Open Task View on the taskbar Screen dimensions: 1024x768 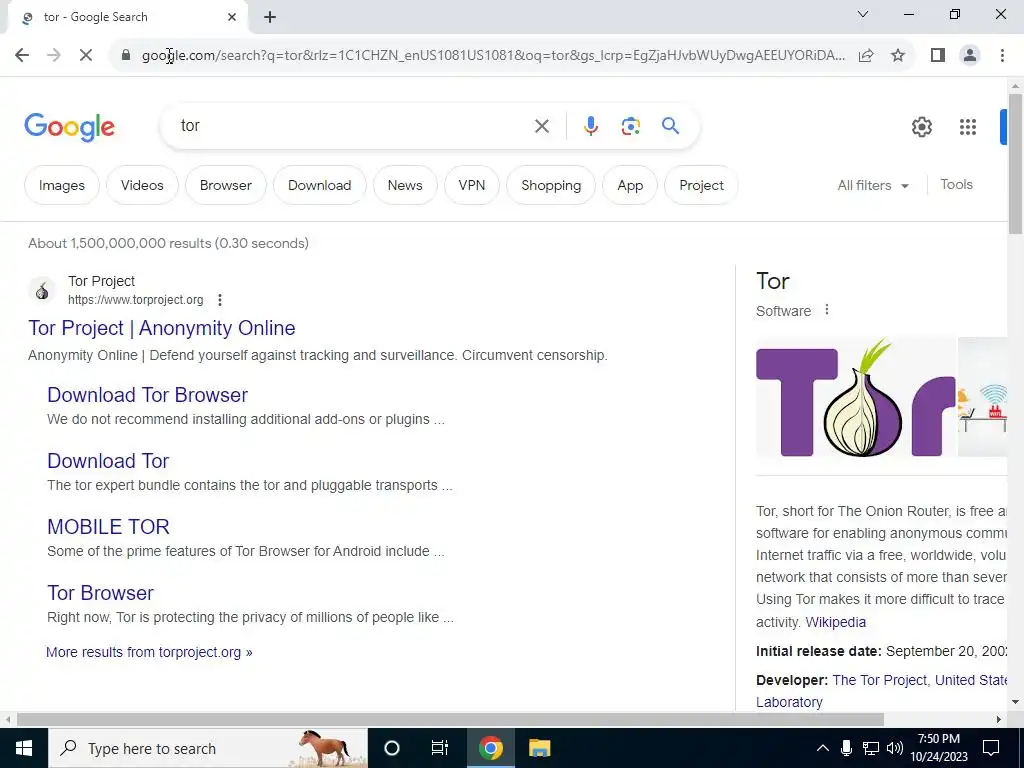click(440, 748)
